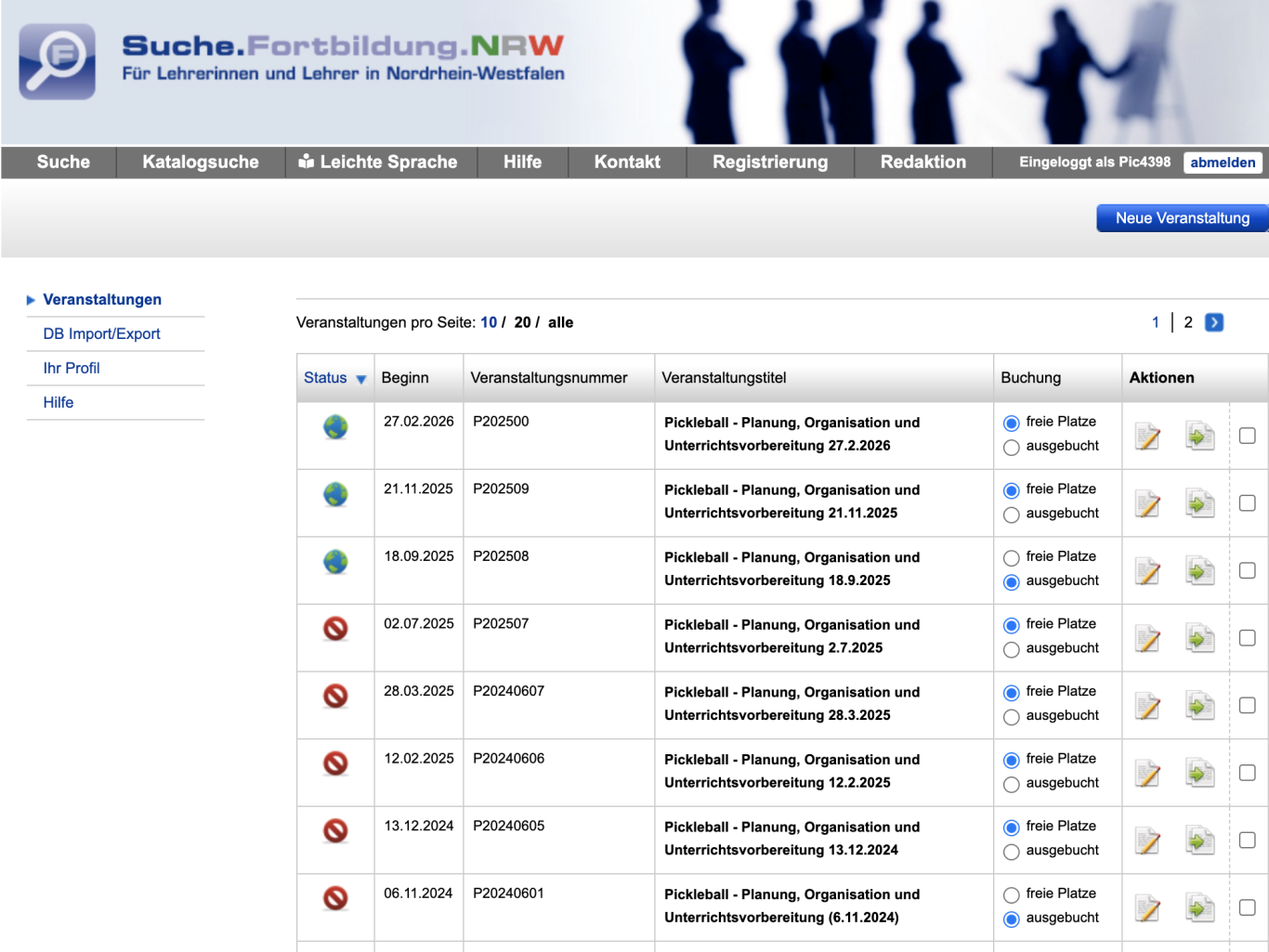Click the magnifier logo in header
The height and width of the screenshot is (952, 1269).
click(58, 61)
